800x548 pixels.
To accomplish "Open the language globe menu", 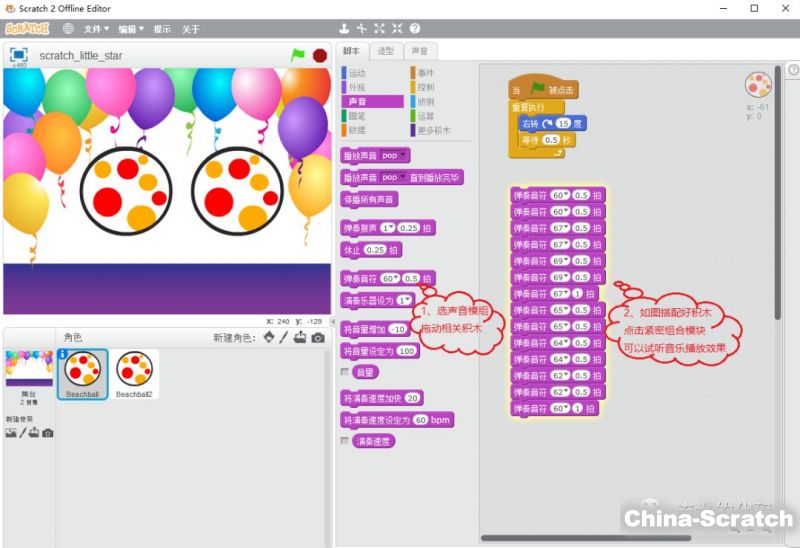I will 68,29.
